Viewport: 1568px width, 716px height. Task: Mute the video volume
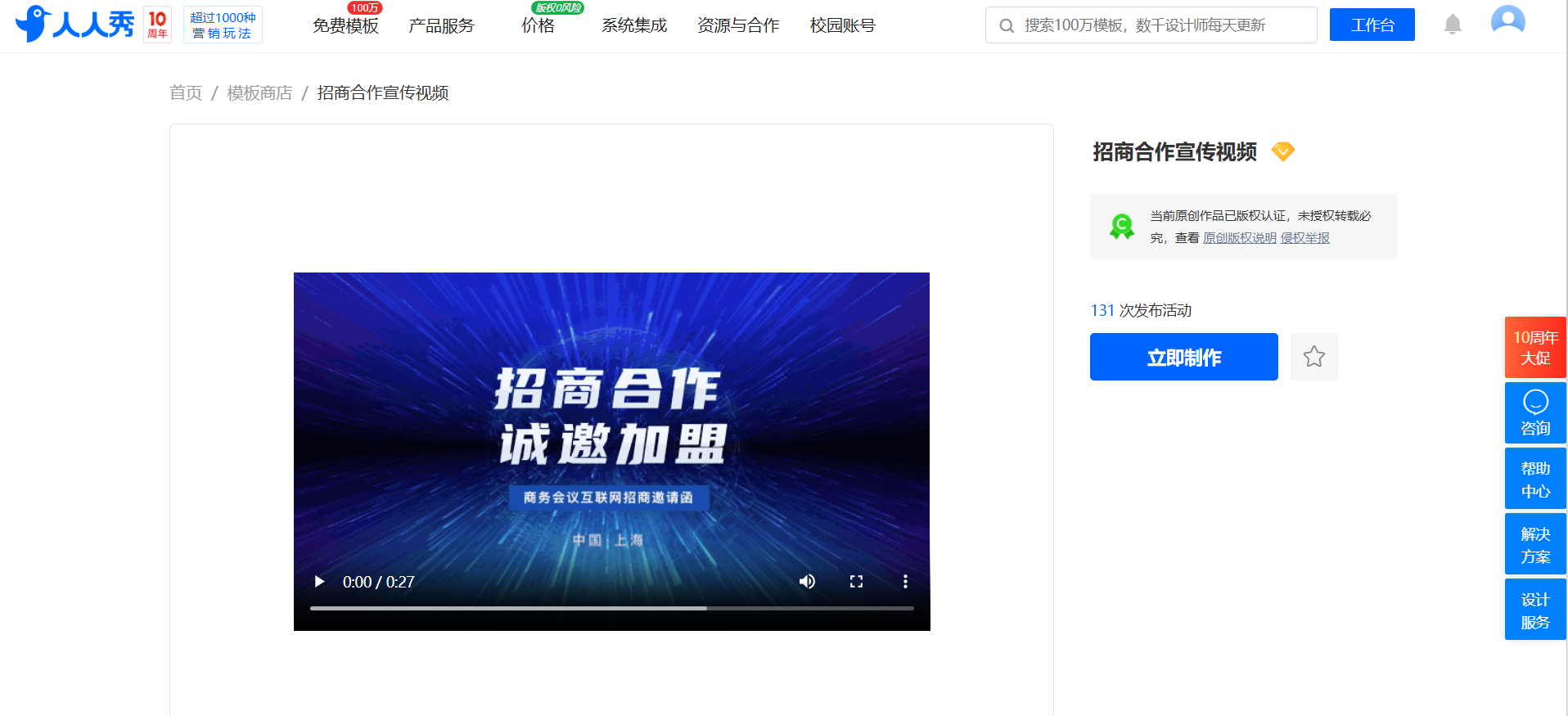tap(807, 582)
